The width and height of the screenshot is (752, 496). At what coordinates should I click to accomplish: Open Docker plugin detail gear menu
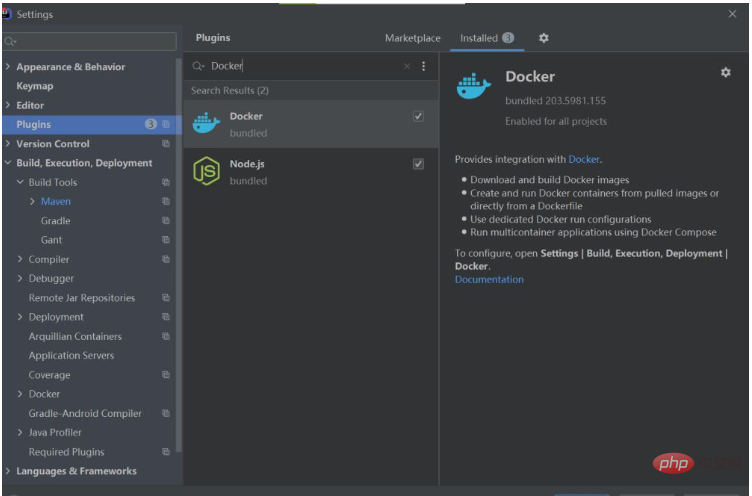[x=725, y=72]
